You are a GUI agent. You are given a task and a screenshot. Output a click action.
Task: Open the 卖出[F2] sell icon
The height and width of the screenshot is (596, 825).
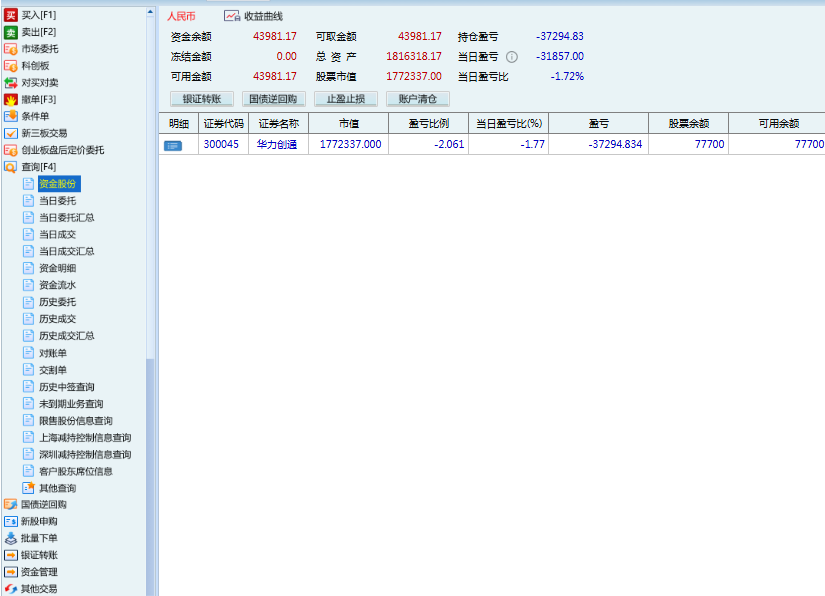[11, 32]
